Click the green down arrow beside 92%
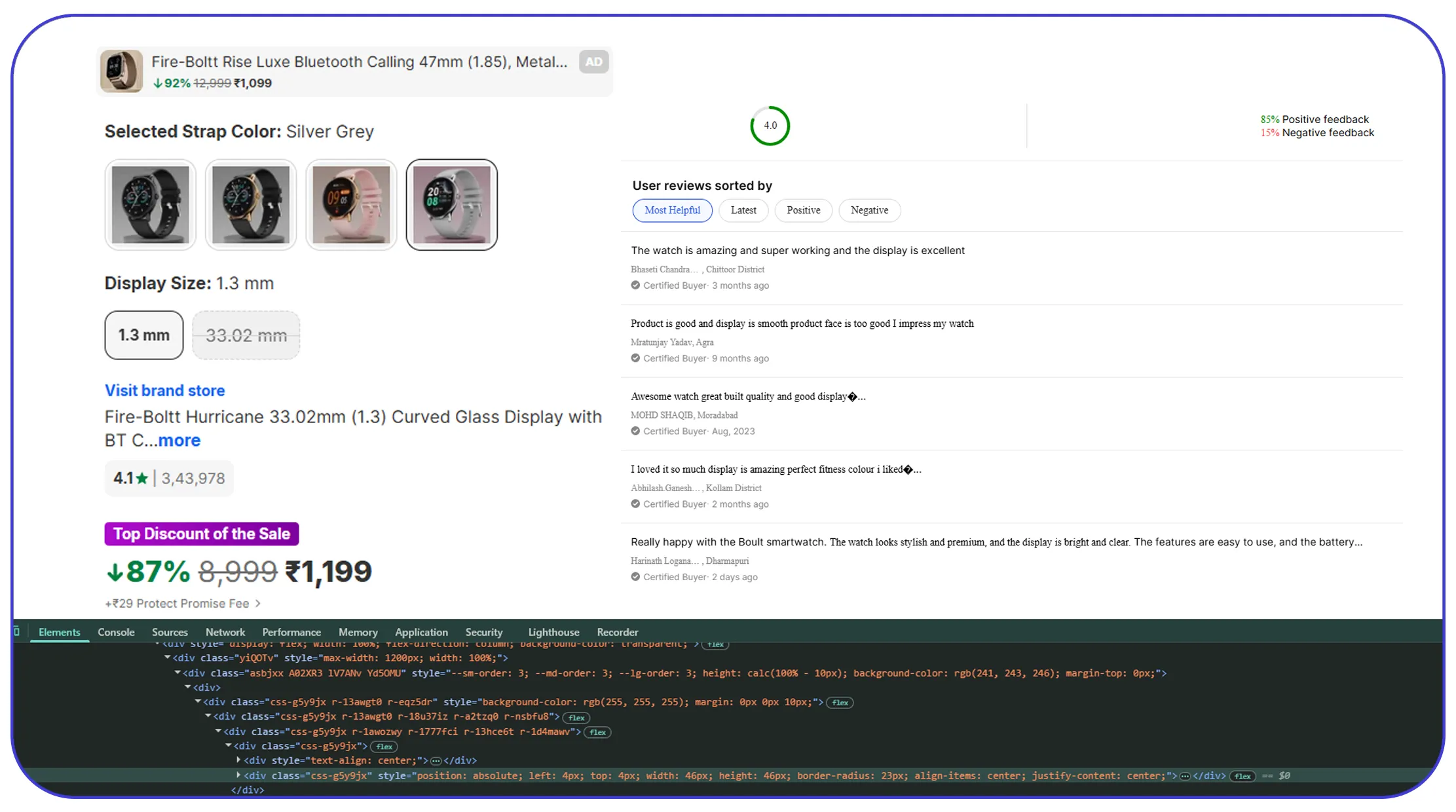1456x812 pixels. point(157,83)
